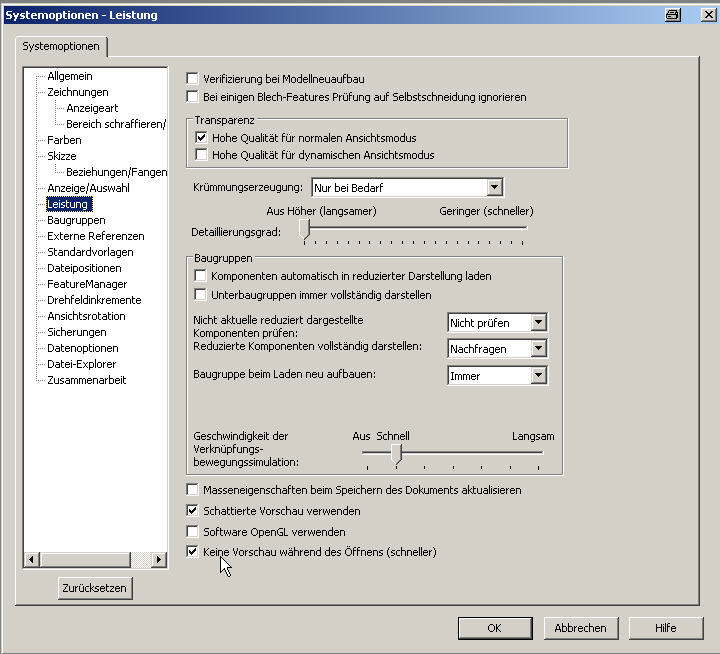Screen dimensions: 720x654
Task: Open the Nachfragen dropdown
Action: [x=539, y=349]
